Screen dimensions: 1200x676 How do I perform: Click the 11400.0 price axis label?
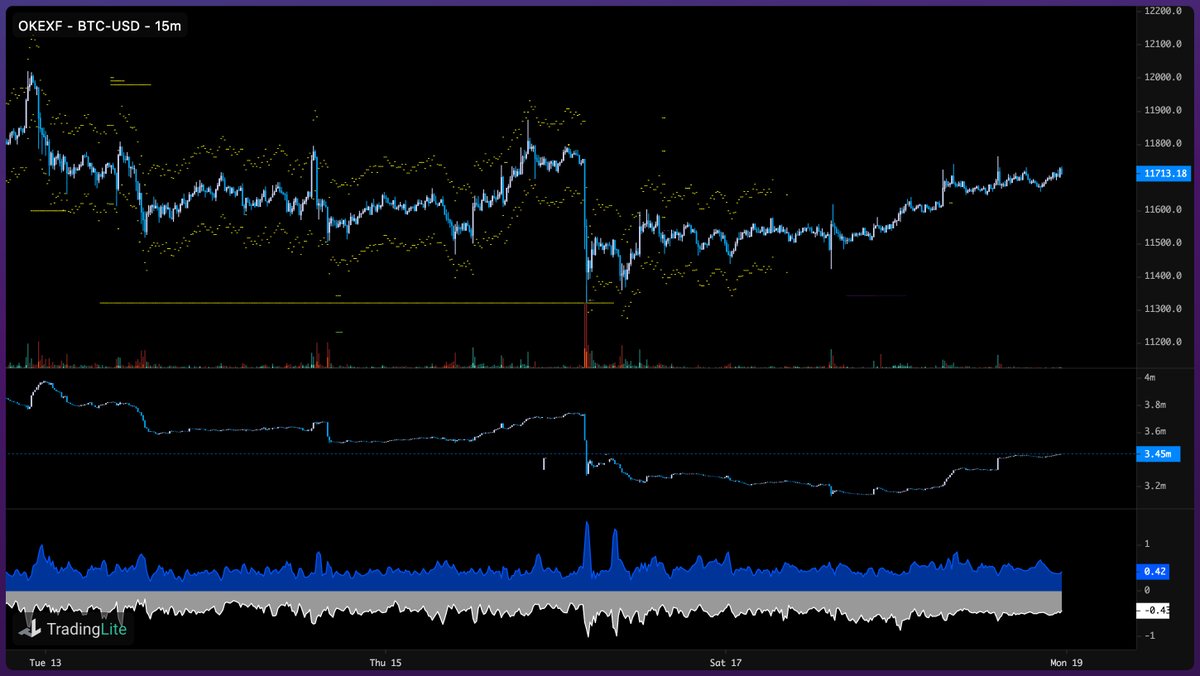[1163, 276]
